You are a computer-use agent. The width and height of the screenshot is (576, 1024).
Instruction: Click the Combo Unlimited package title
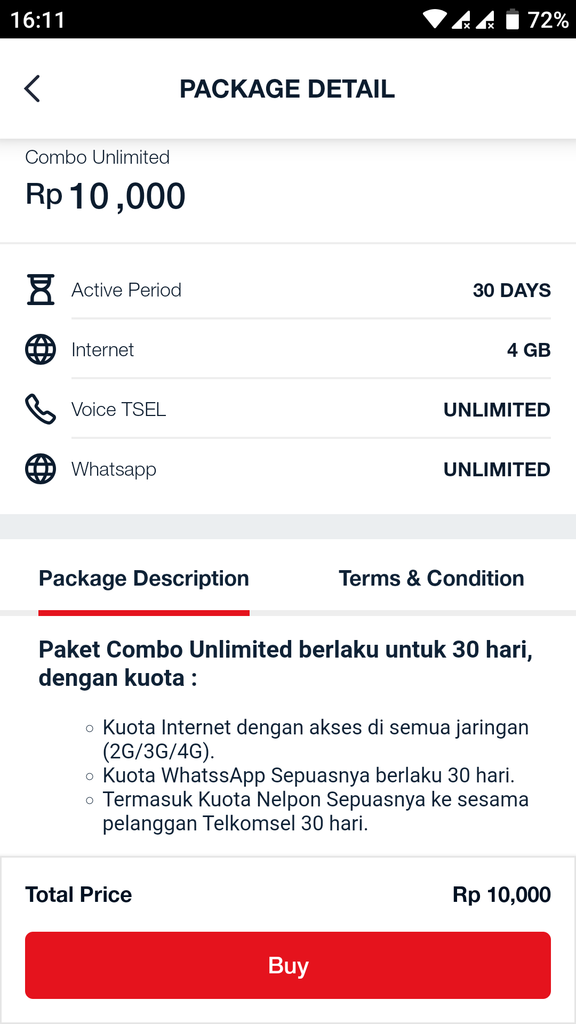98,157
